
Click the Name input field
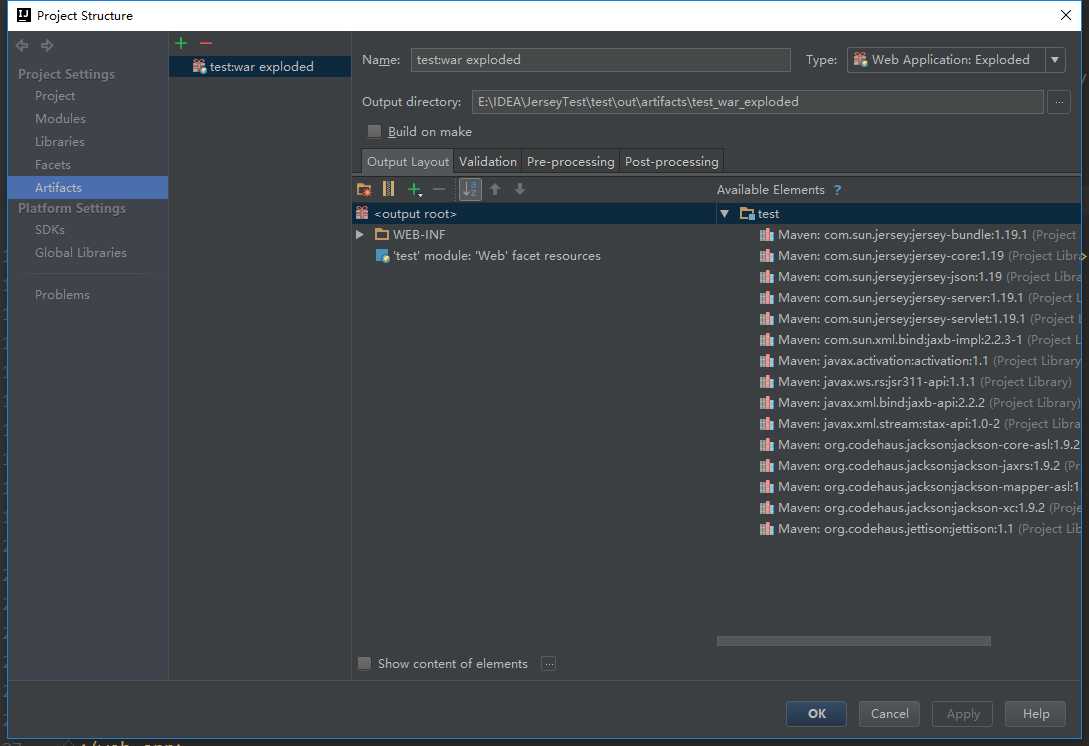[600, 60]
